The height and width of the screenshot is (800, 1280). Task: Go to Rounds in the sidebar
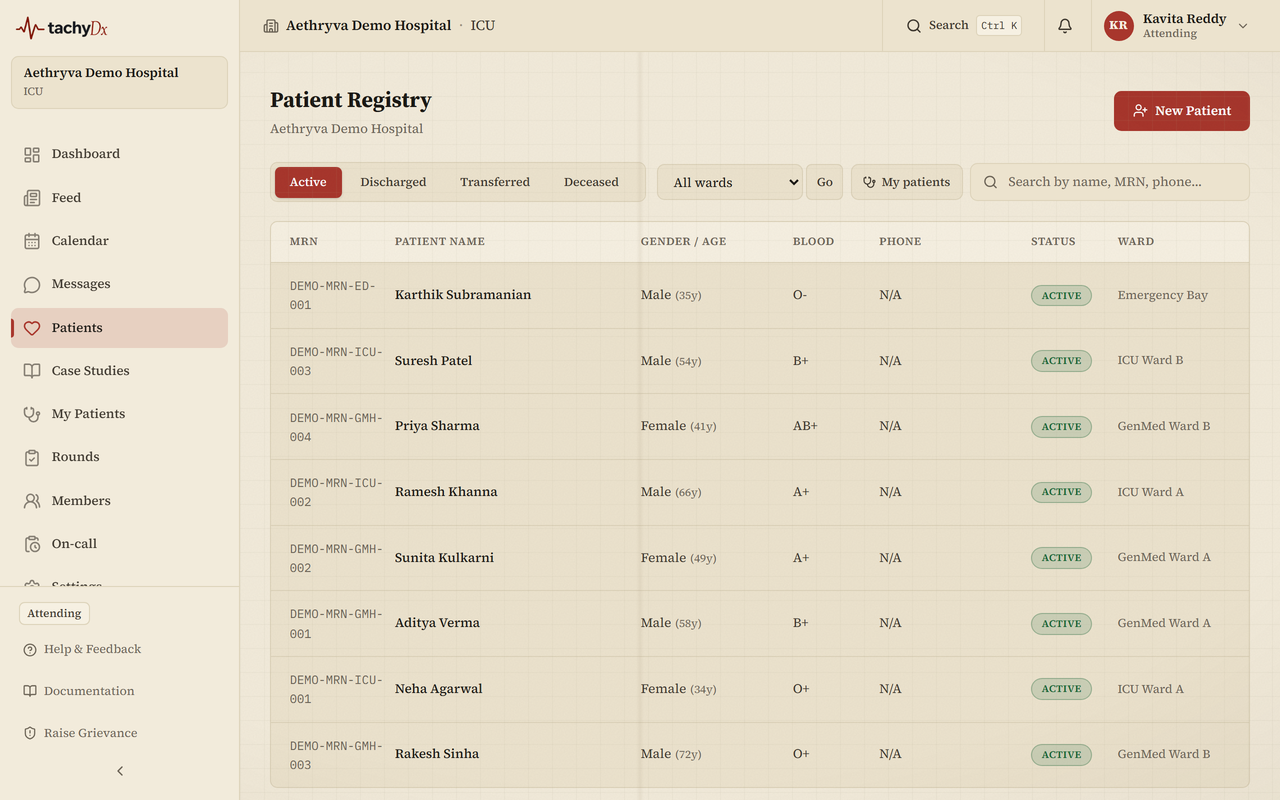point(119,457)
